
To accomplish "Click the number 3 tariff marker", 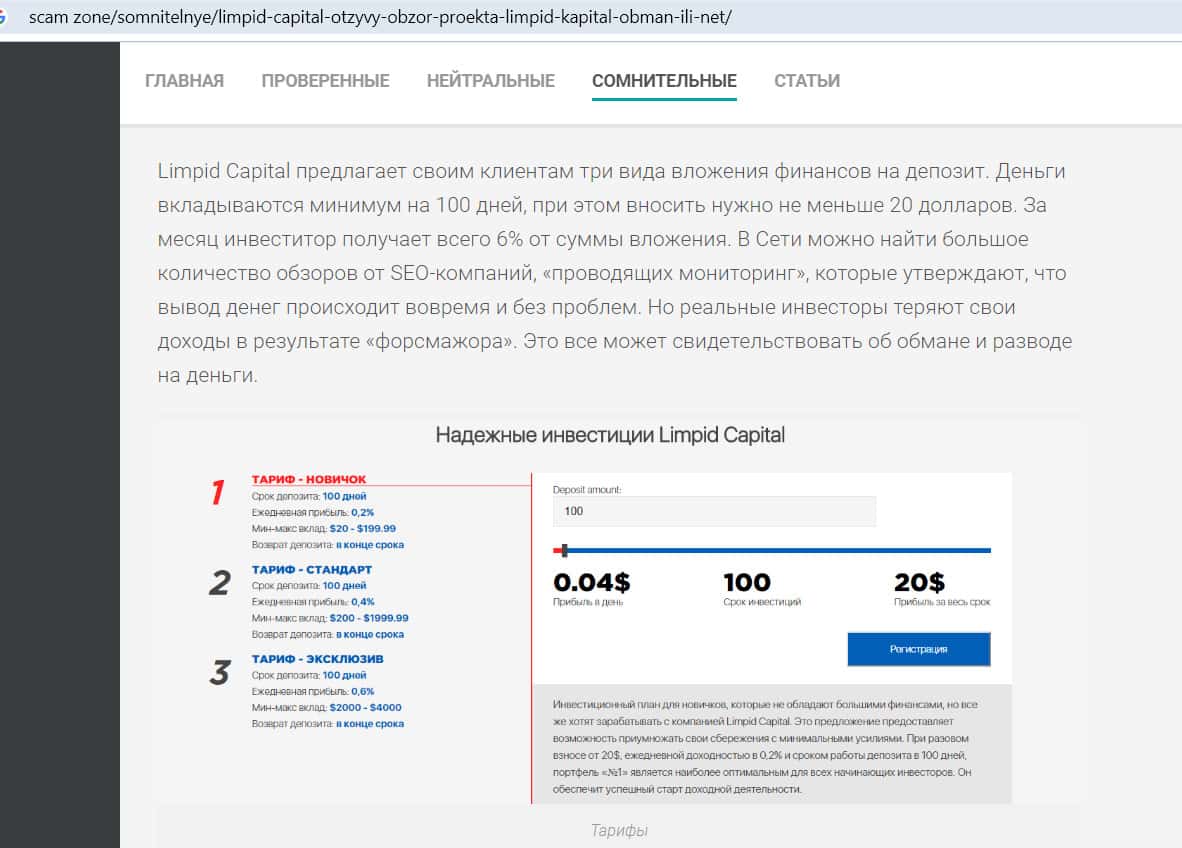I will click(219, 672).
